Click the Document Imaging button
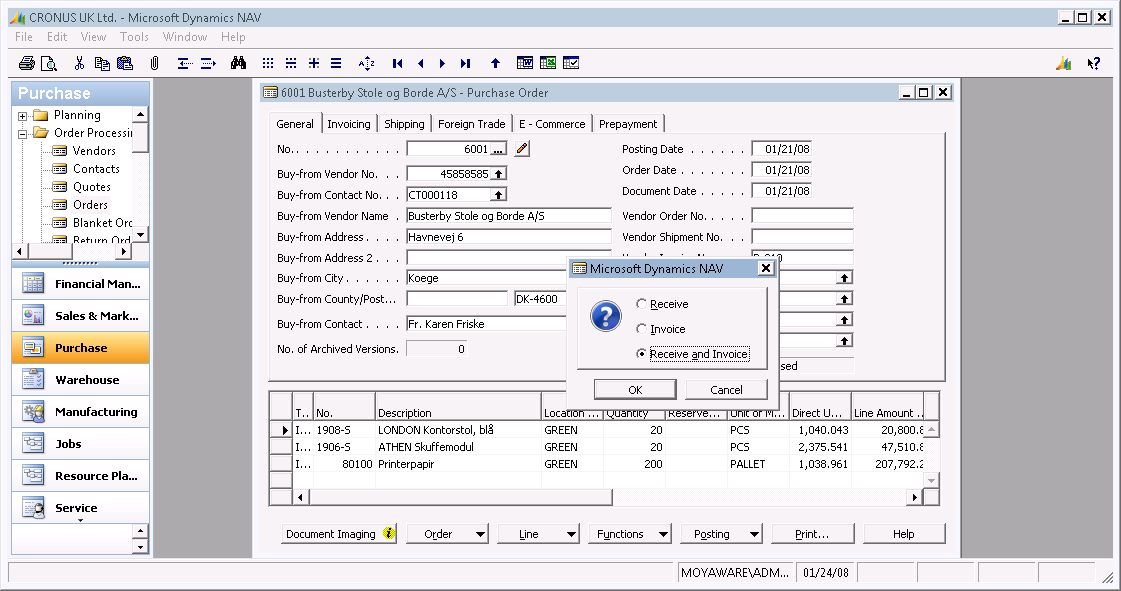The width and height of the screenshot is (1121, 591). pos(341,534)
